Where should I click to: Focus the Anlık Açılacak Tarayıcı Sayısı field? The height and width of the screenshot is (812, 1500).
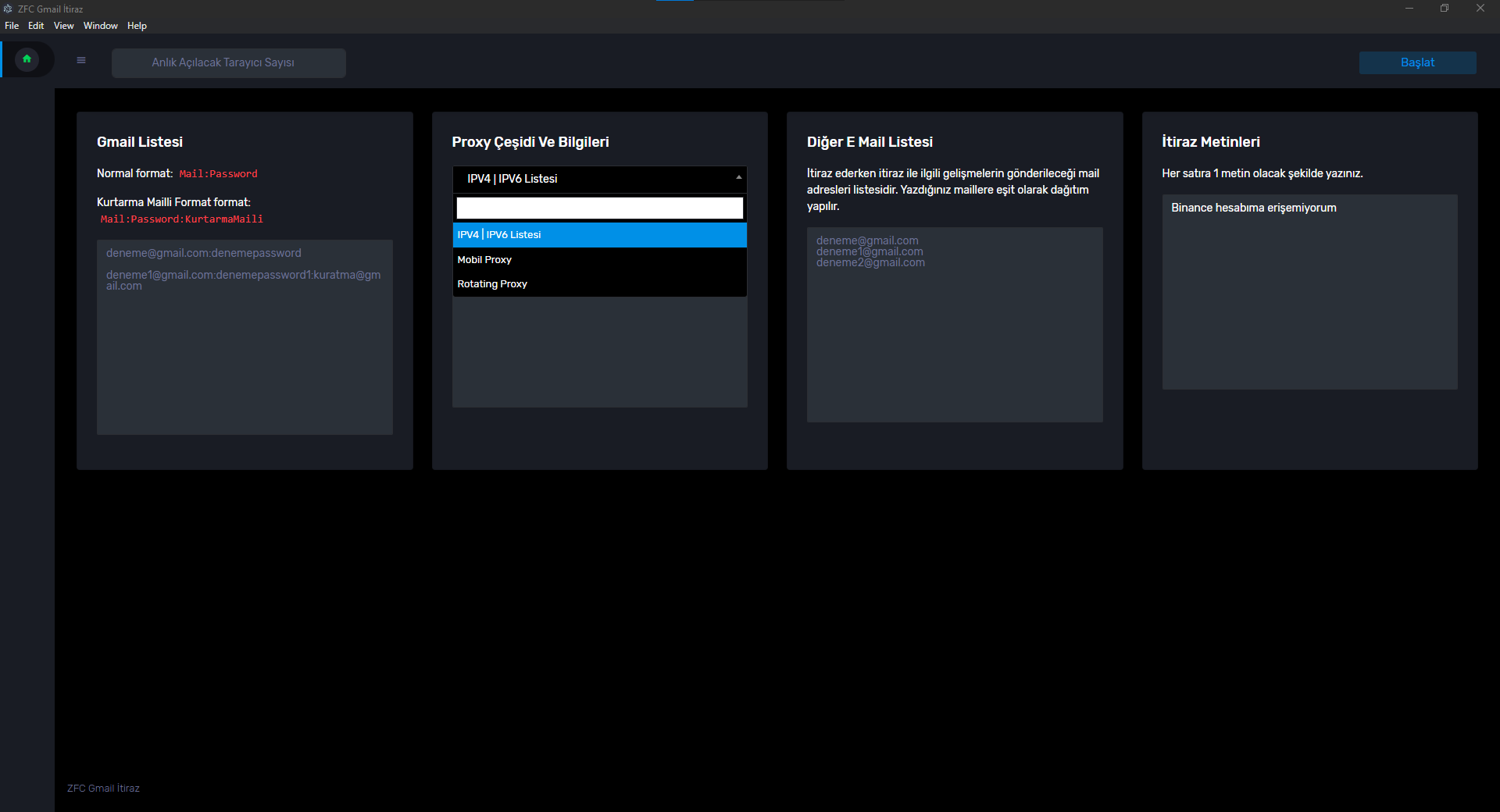pos(229,62)
